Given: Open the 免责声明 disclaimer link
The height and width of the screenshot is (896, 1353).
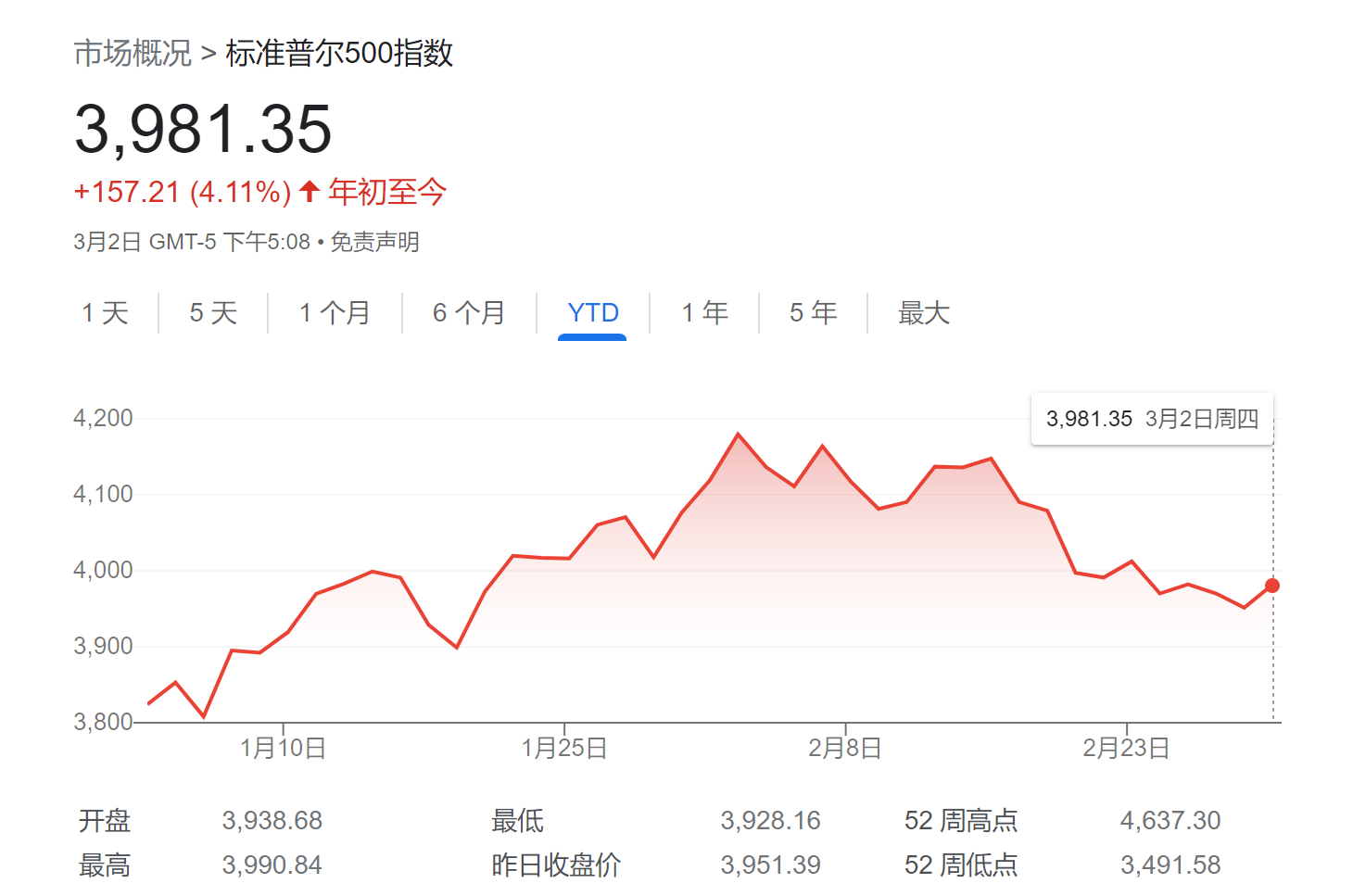Looking at the screenshot, I should click(x=375, y=243).
